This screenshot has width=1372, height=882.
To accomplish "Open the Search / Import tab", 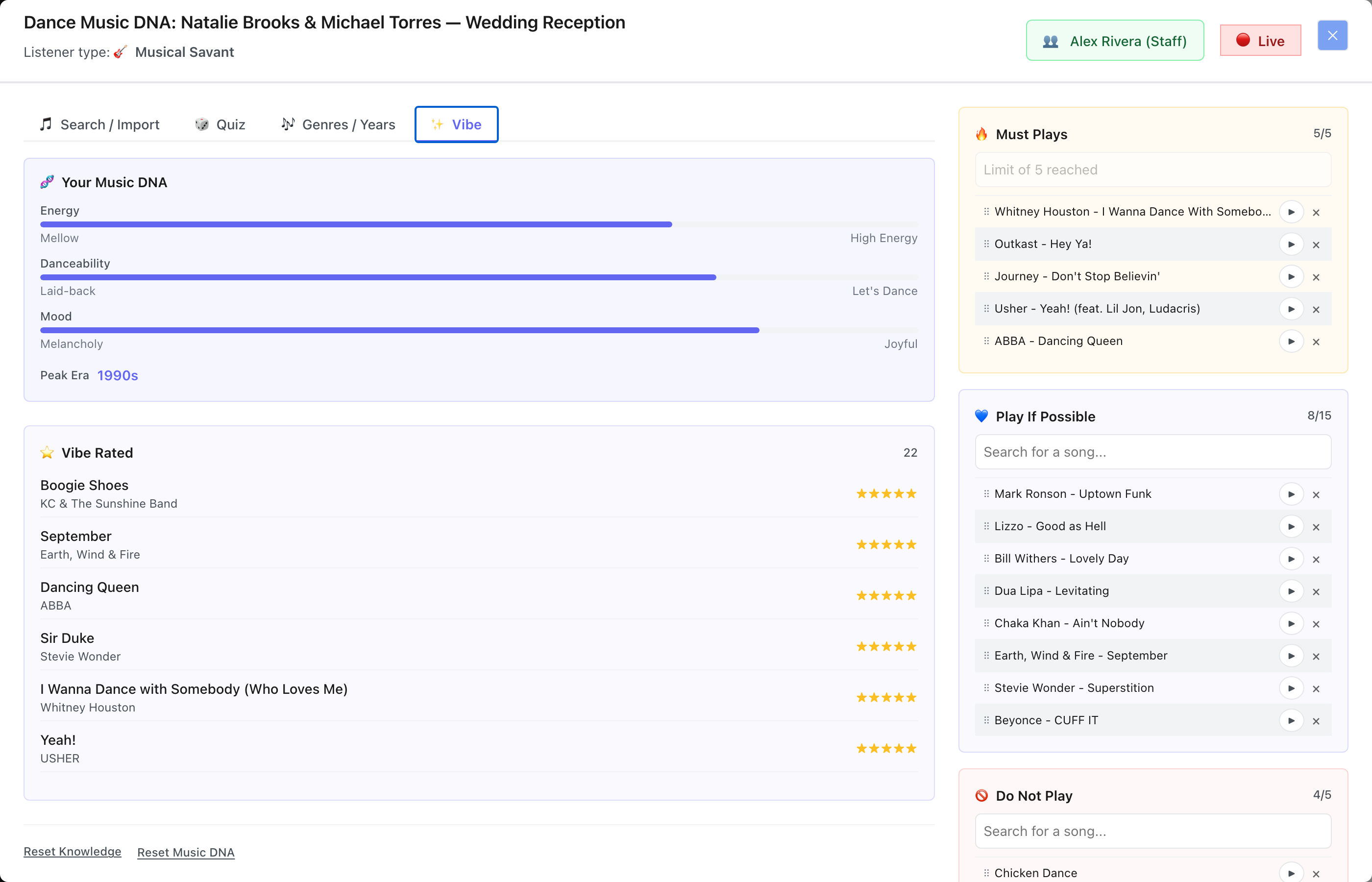I will pos(99,124).
